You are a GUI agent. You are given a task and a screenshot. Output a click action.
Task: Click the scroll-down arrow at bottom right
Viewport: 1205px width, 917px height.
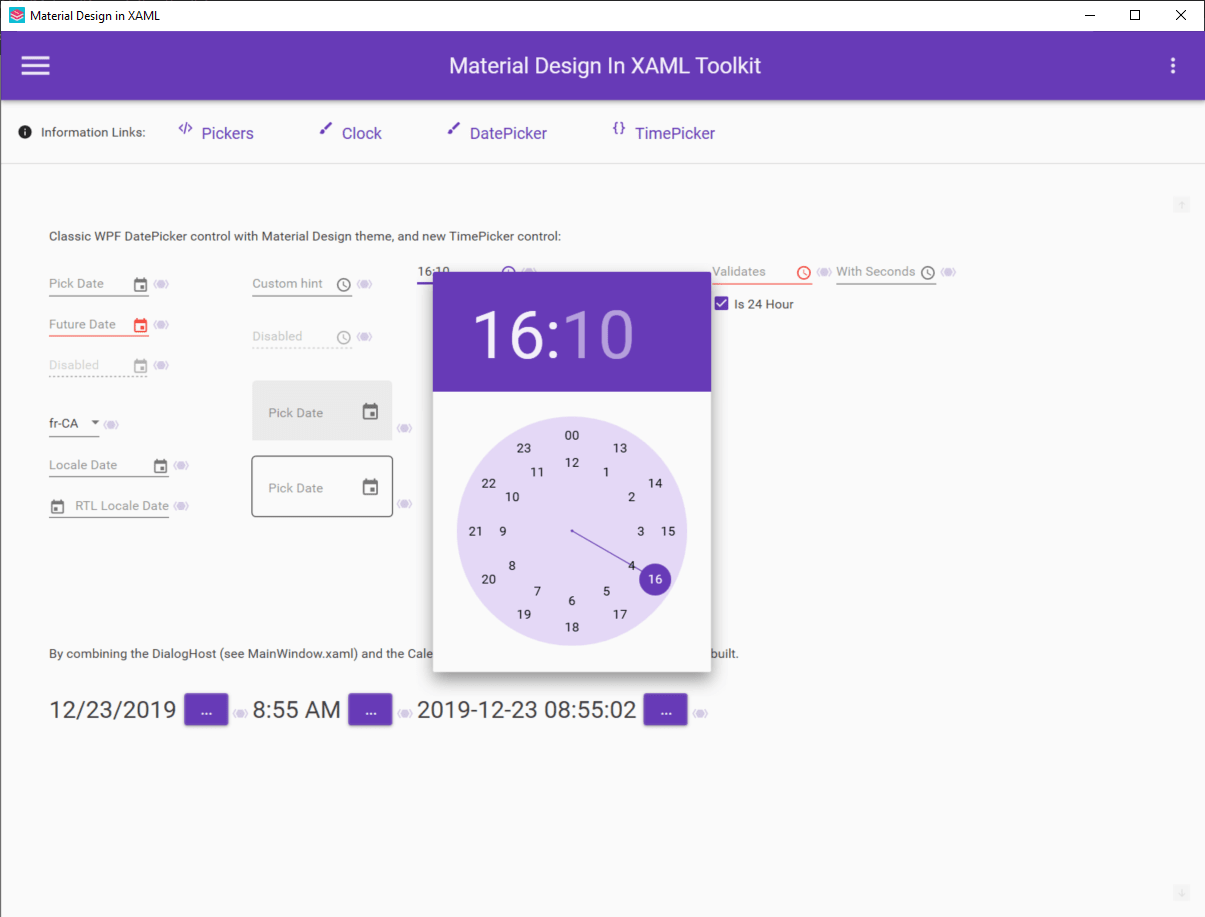tap(1181, 892)
